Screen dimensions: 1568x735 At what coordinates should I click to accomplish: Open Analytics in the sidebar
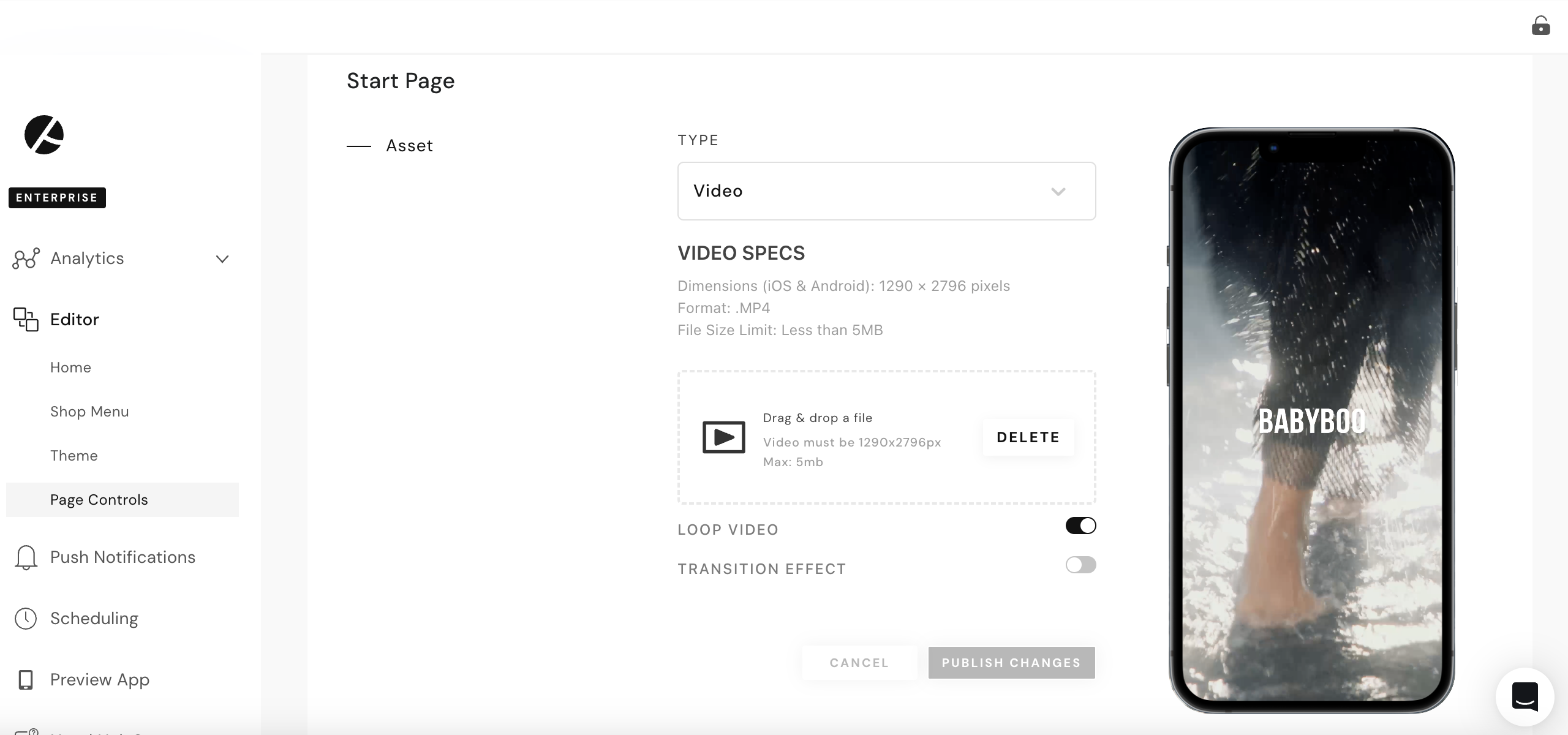click(x=87, y=258)
